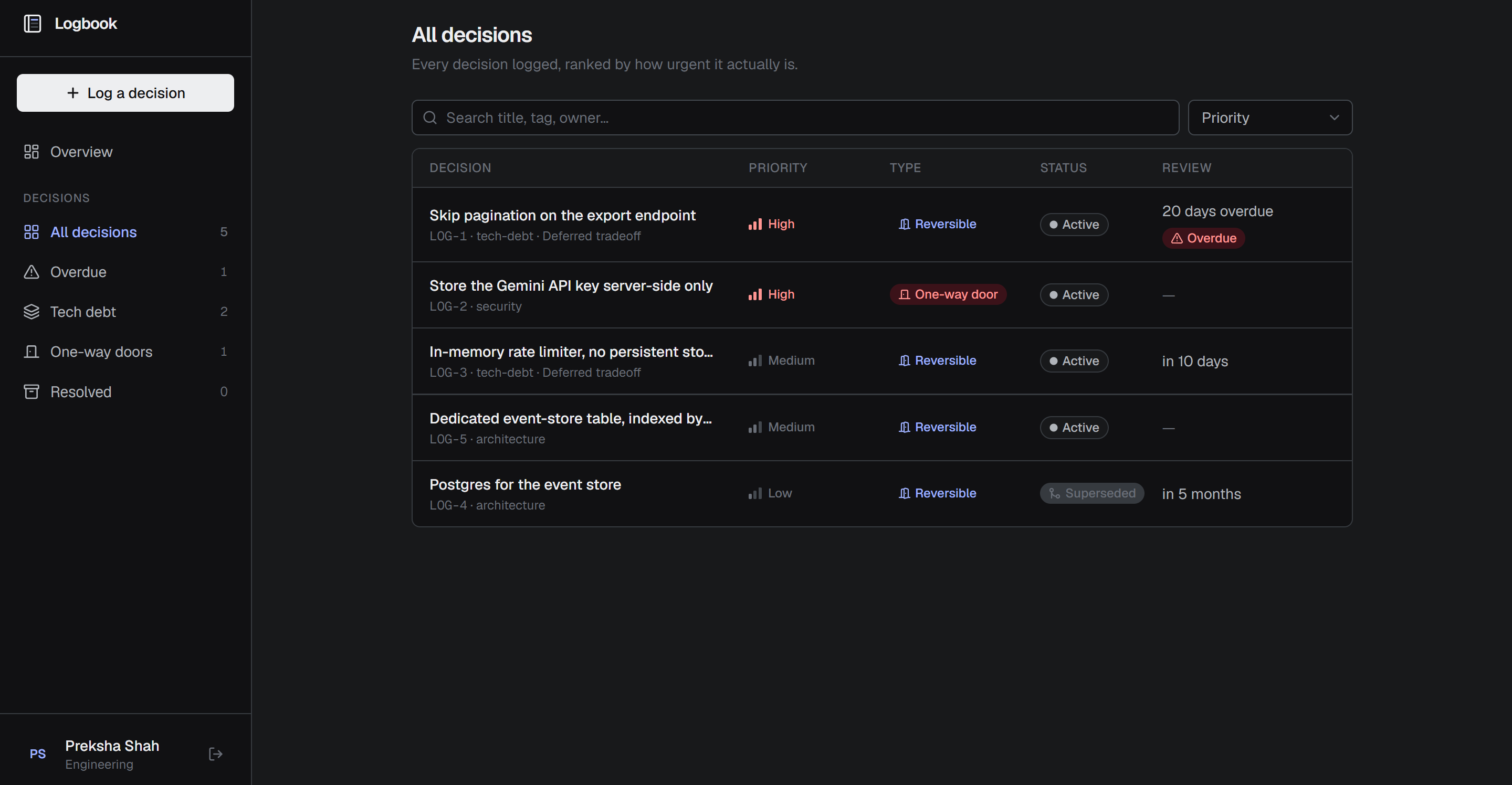Screen dimensions: 1512x785
Task: Click the Logbook notebook logo icon
Action: [32, 24]
